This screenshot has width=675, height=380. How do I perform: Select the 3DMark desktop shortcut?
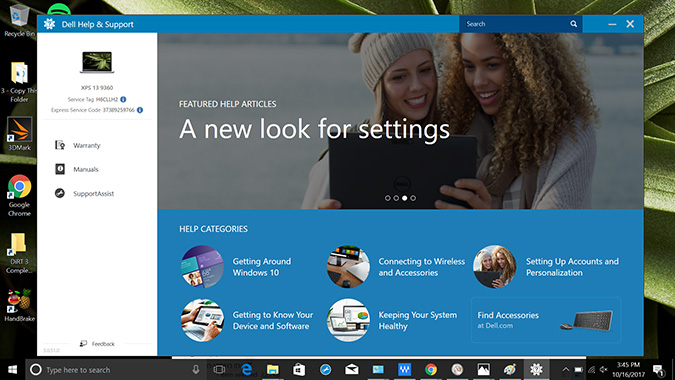pyautogui.click(x=19, y=133)
